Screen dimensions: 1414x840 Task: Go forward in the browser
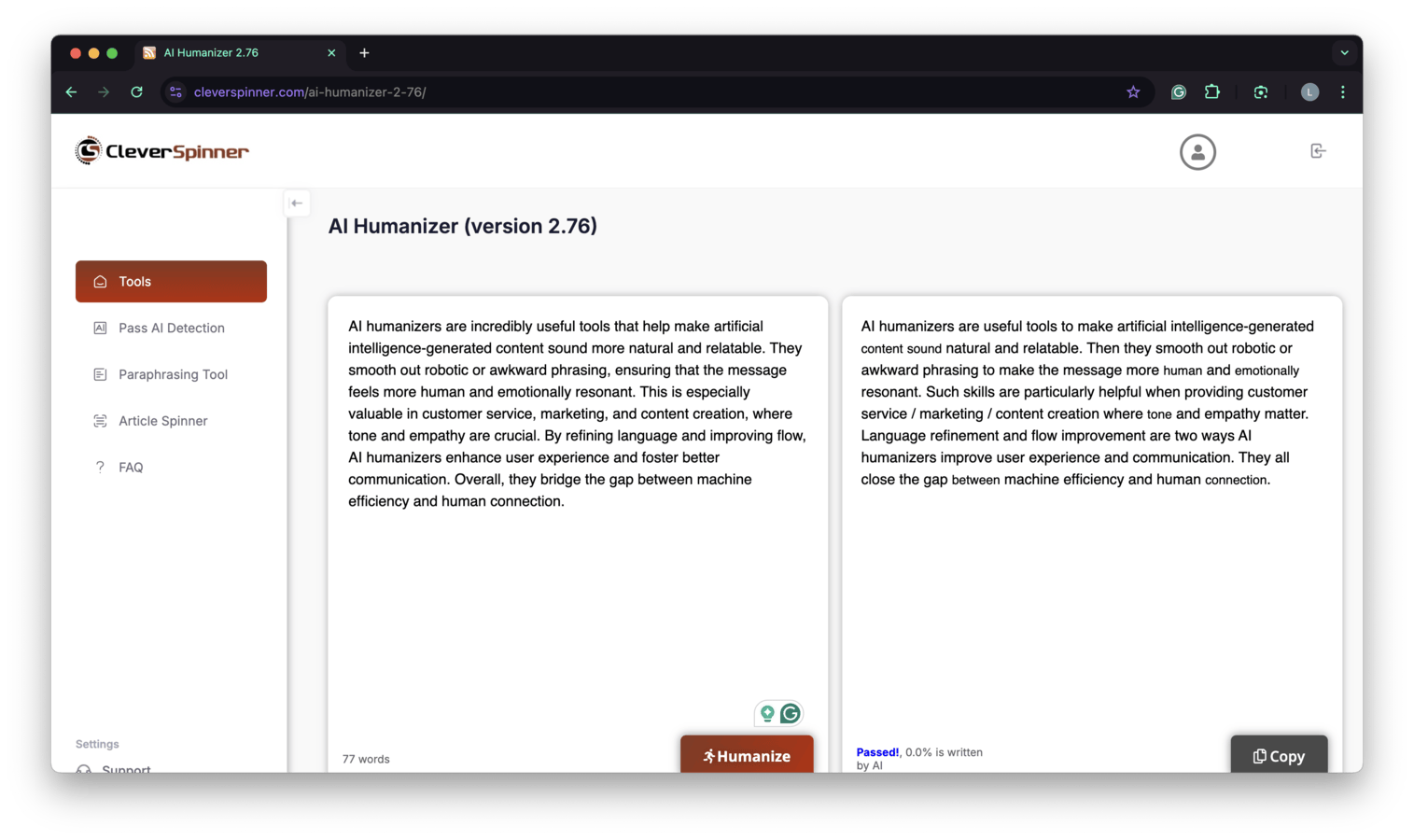104,91
